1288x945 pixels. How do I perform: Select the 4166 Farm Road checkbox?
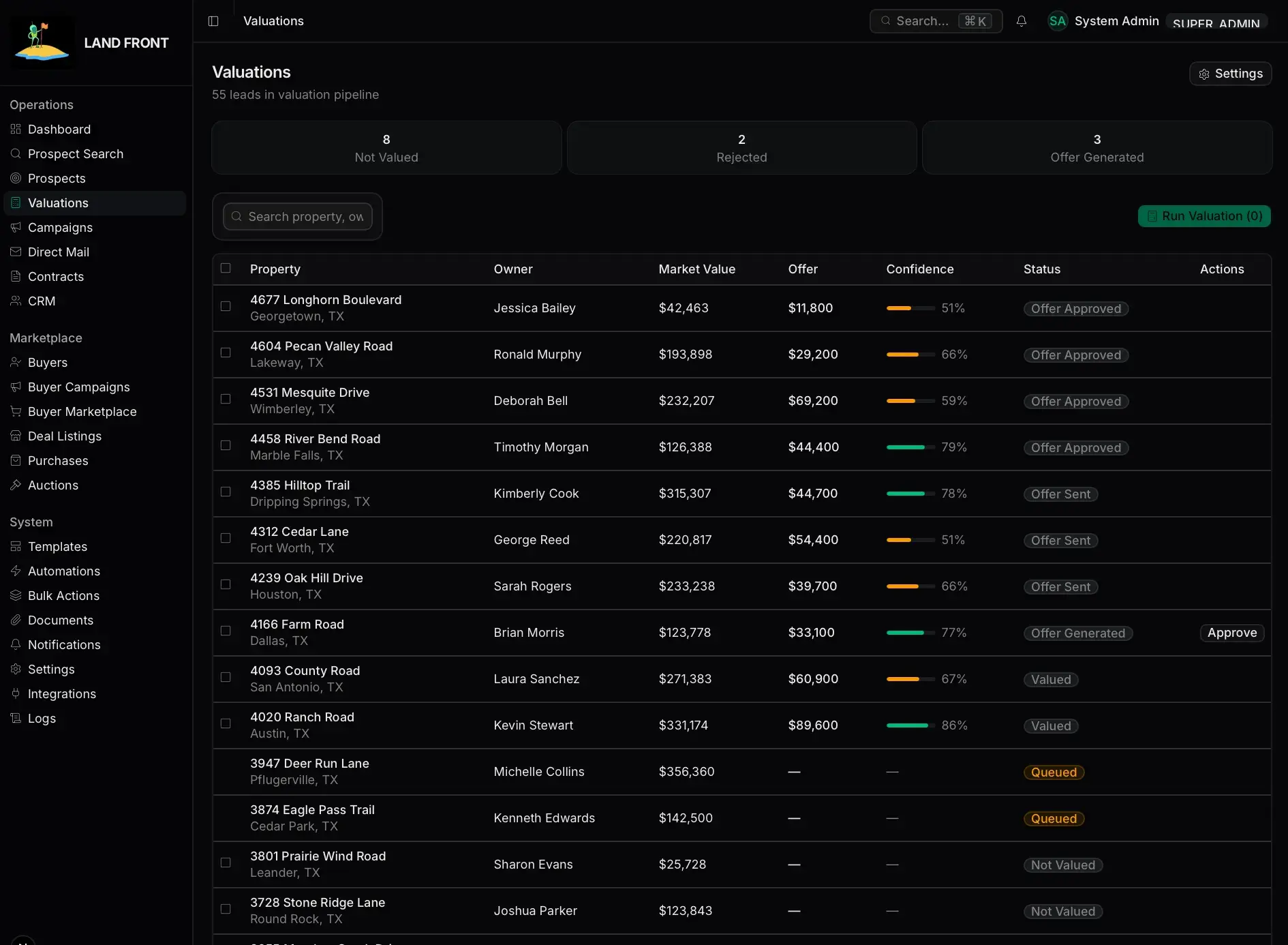[226, 631]
